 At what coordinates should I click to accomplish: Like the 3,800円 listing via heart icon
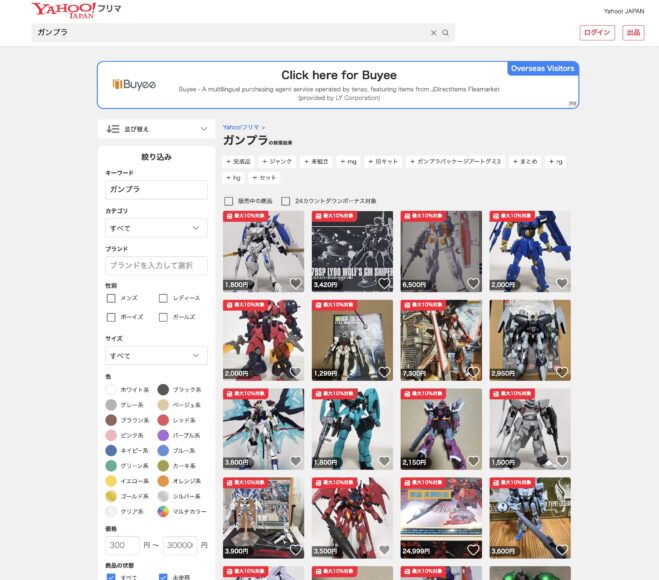(295, 461)
